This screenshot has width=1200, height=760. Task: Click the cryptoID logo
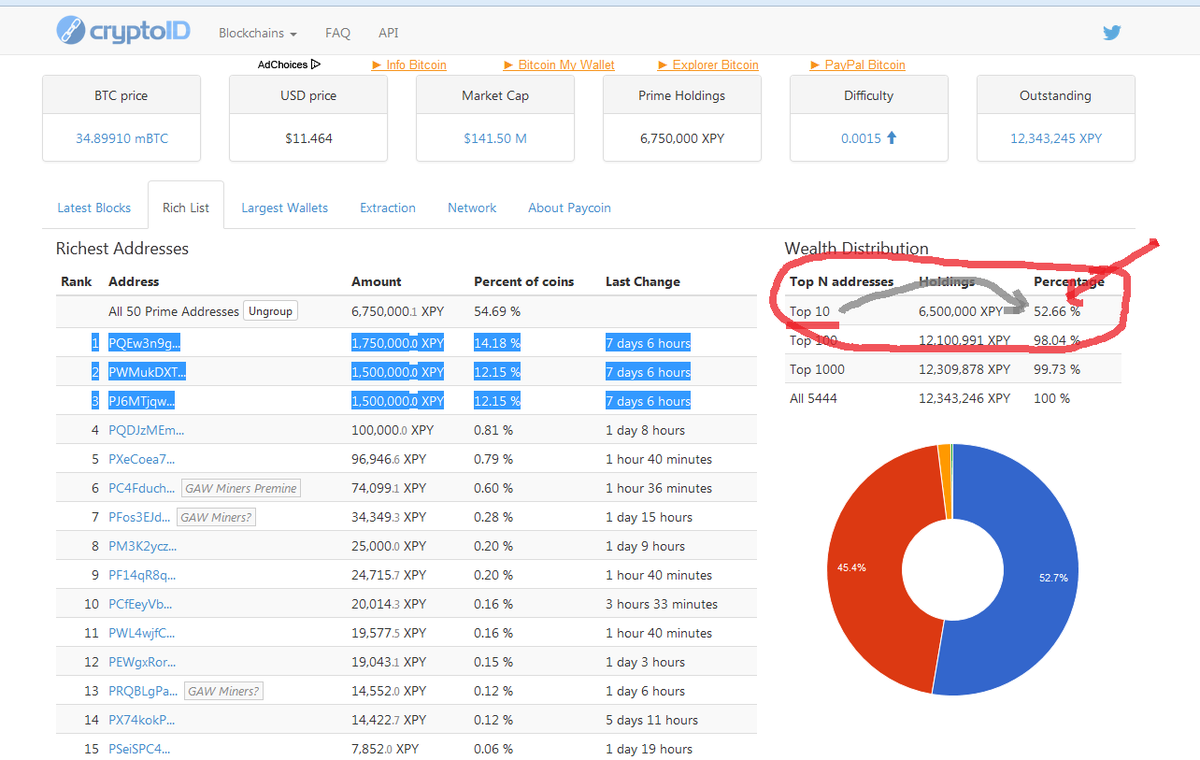tap(122, 31)
